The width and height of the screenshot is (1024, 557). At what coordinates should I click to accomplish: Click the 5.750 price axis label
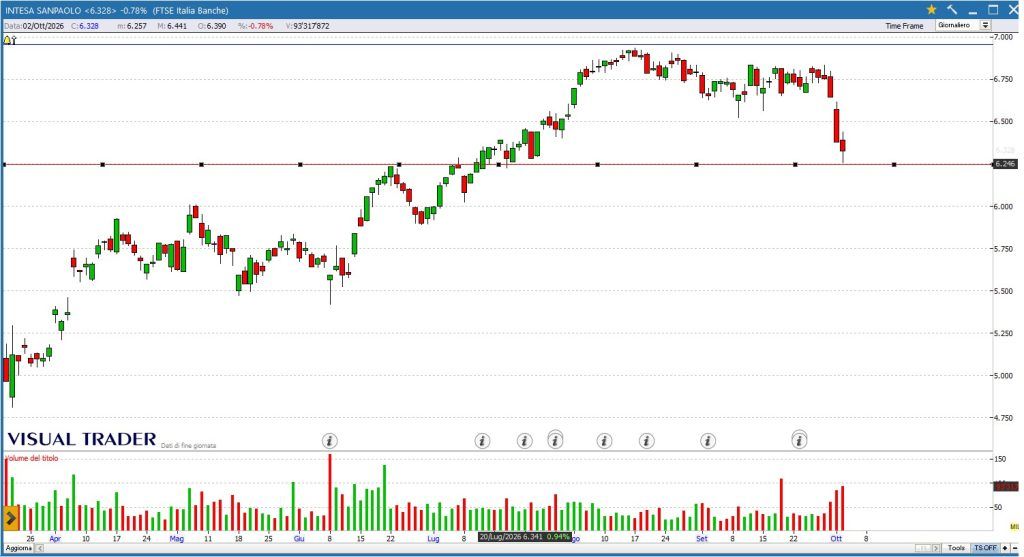click(x=1002, y=249)
